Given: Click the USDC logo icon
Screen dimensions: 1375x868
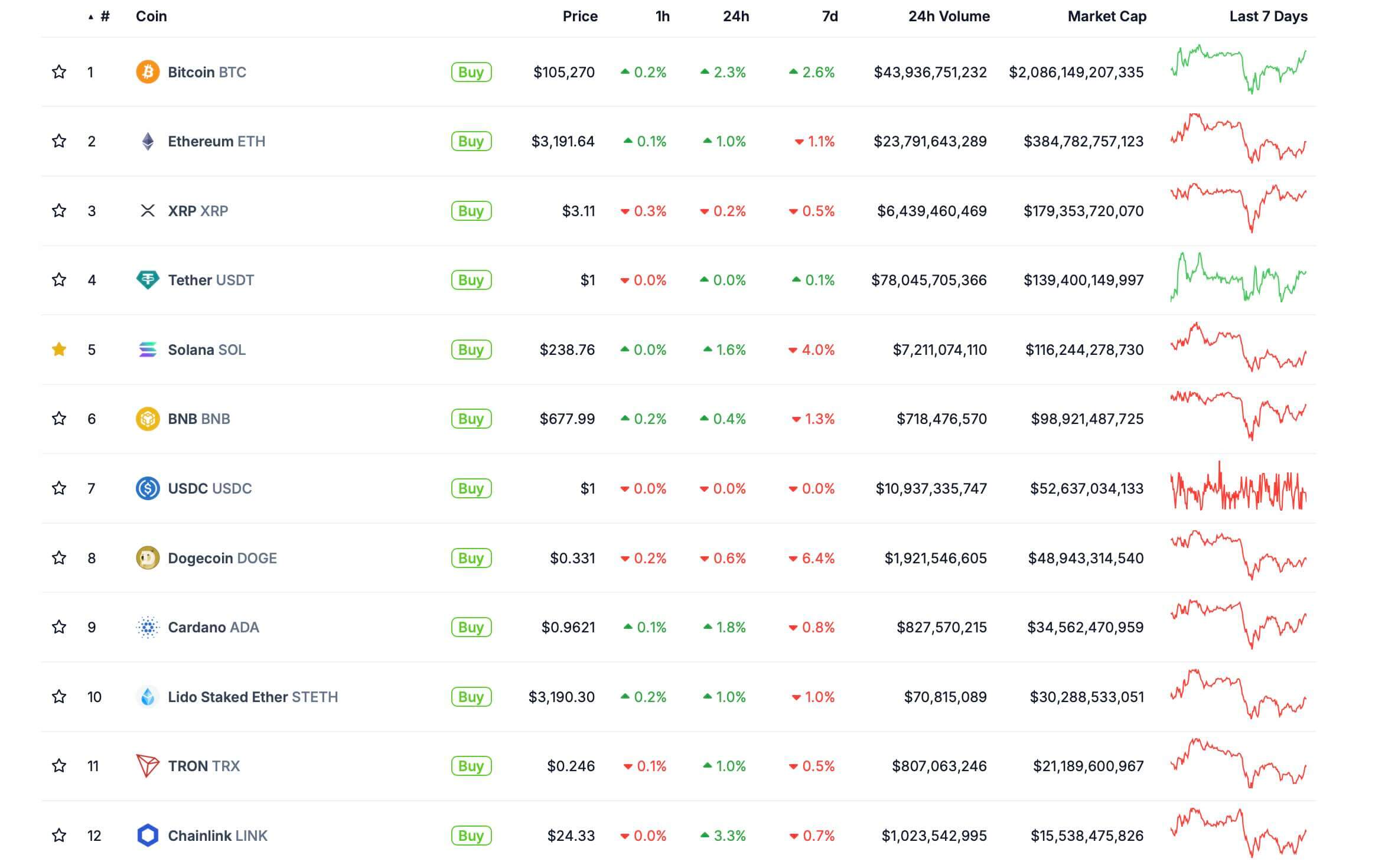Looking at the screenshot, I should pyautogui.click(x=148, y=488).
